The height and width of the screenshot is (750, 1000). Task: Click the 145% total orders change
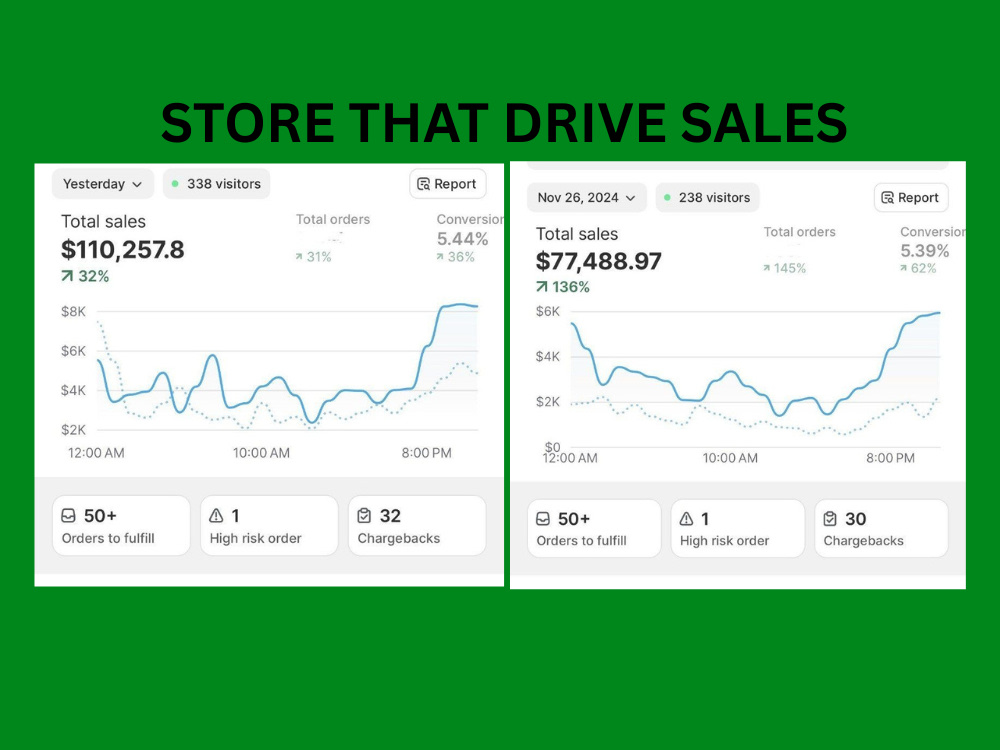[x=784, y=268]
